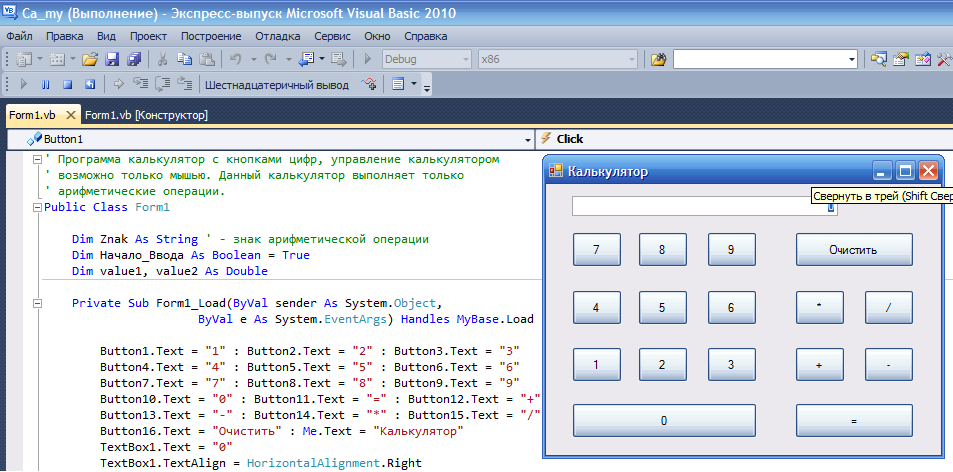Click the Restart debugging icon
953x472 pixels.
[x=89, y=84]
